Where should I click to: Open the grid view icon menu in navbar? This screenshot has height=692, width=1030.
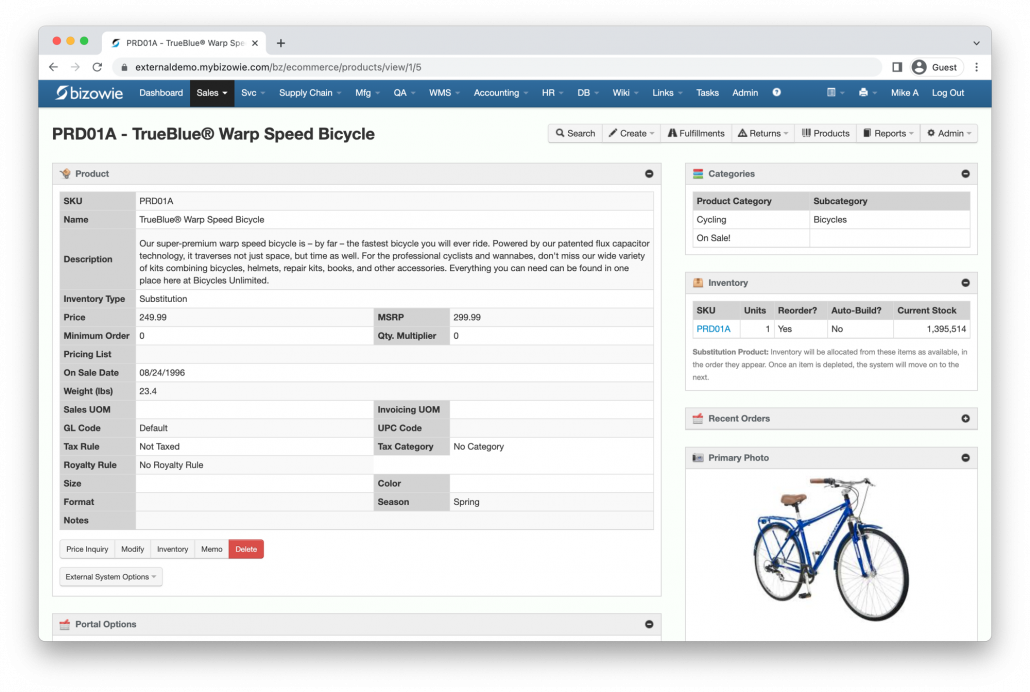point(834,93)
